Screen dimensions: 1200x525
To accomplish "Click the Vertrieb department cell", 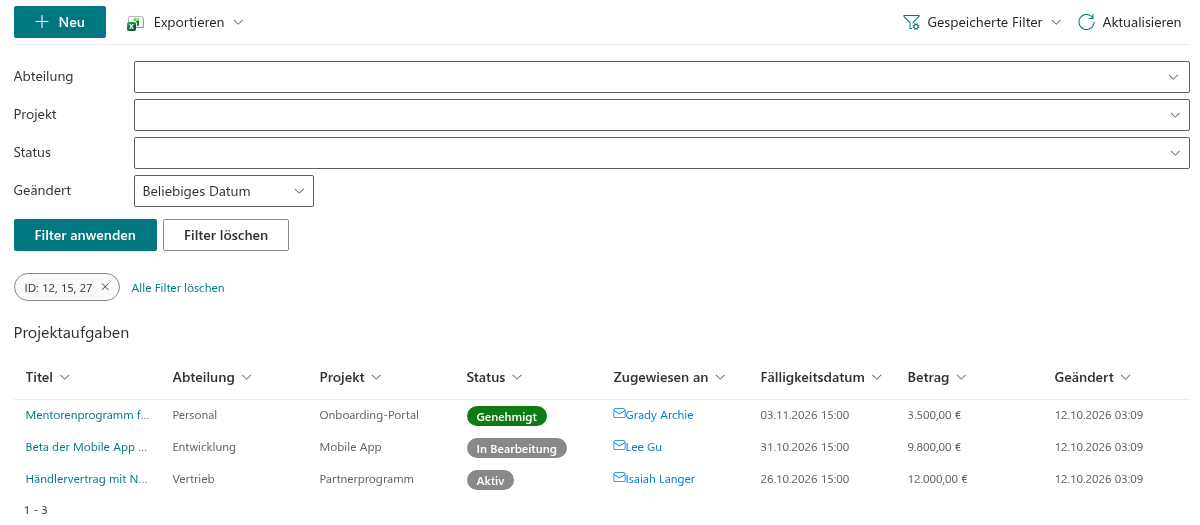I will click(194, 479).
